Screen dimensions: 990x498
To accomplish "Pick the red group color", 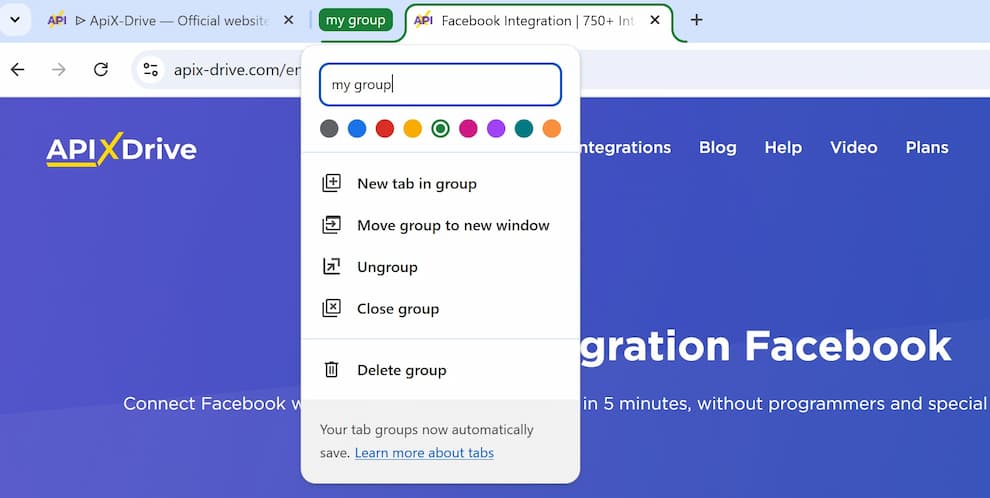I will (385, 129).
